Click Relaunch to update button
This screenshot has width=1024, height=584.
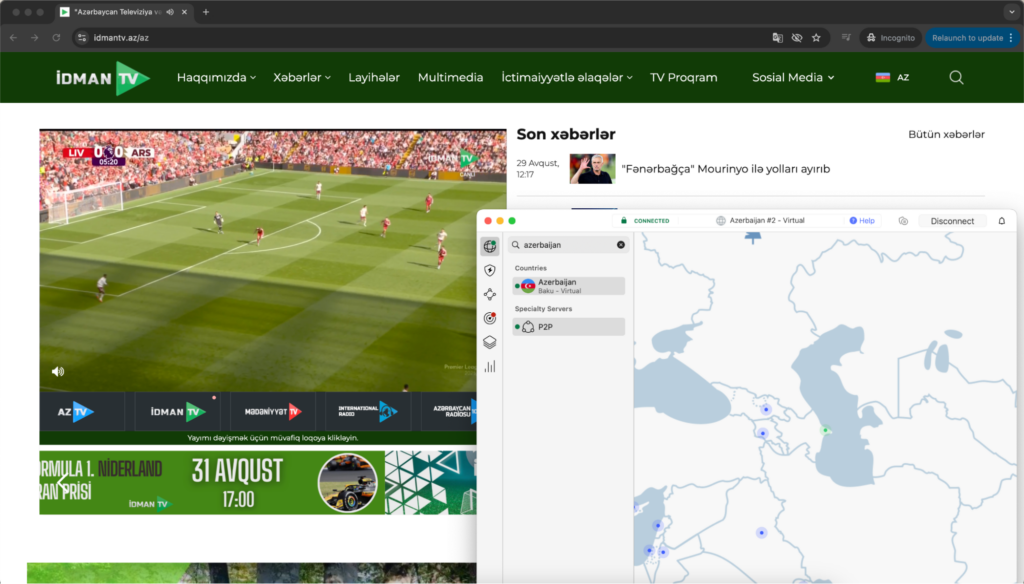(967, 38)
